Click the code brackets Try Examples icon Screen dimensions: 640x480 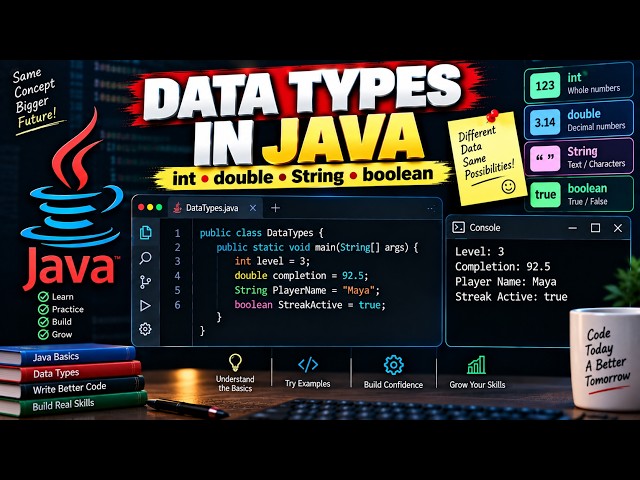coord(308,364)
